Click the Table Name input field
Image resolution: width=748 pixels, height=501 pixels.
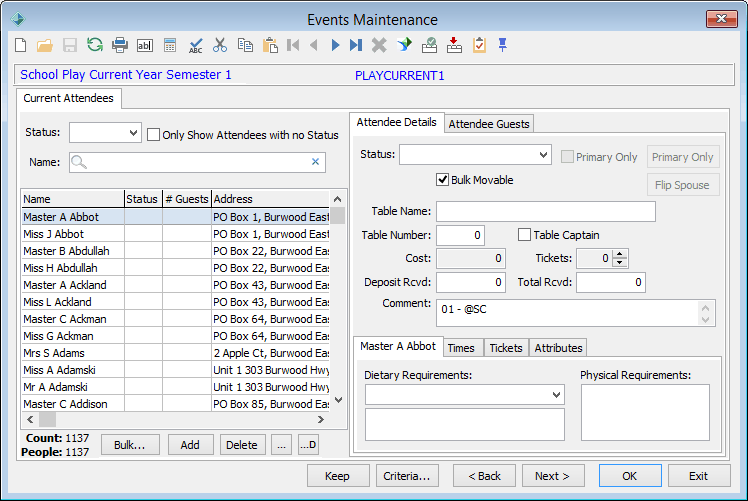pyautogui.click(x=546, y=211)
